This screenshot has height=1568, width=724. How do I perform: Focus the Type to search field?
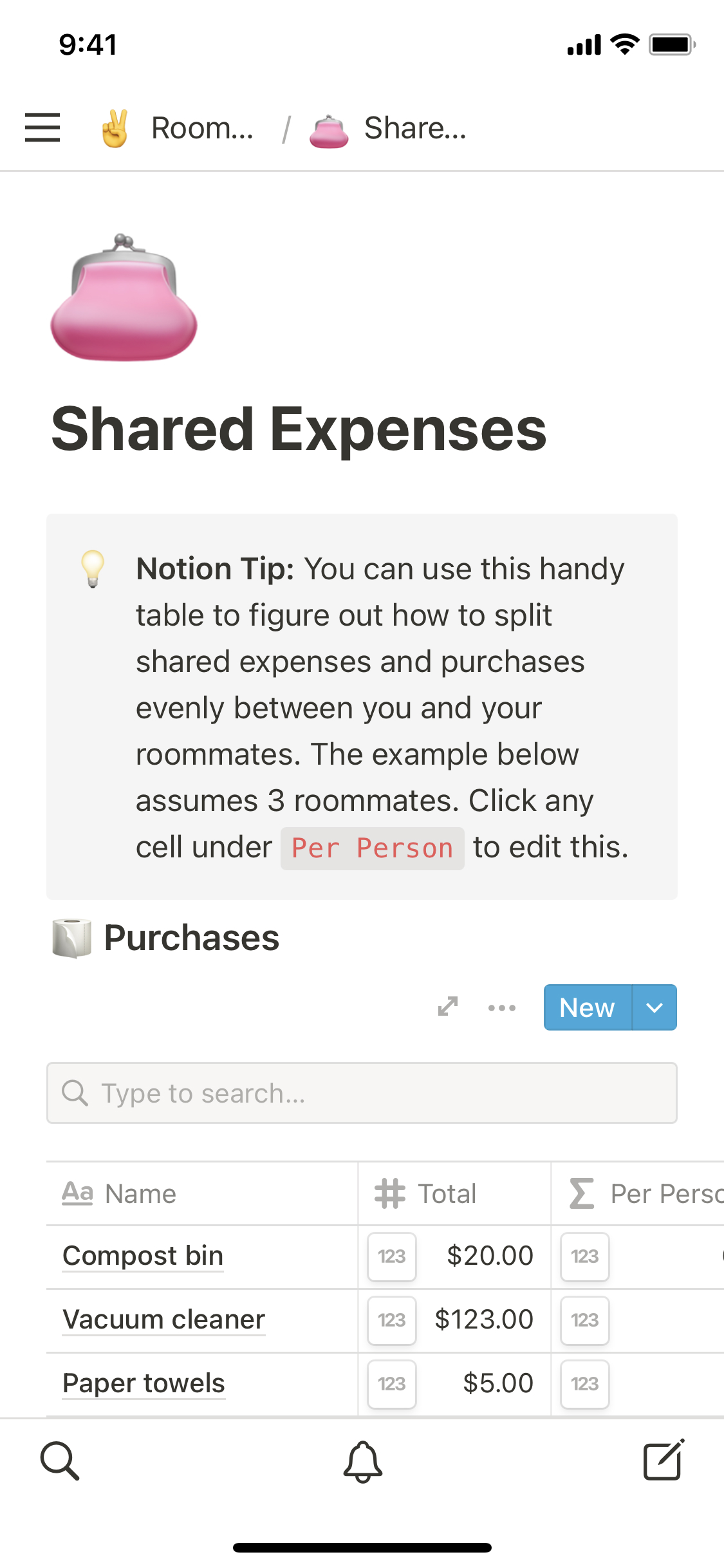coord(362,1093)
